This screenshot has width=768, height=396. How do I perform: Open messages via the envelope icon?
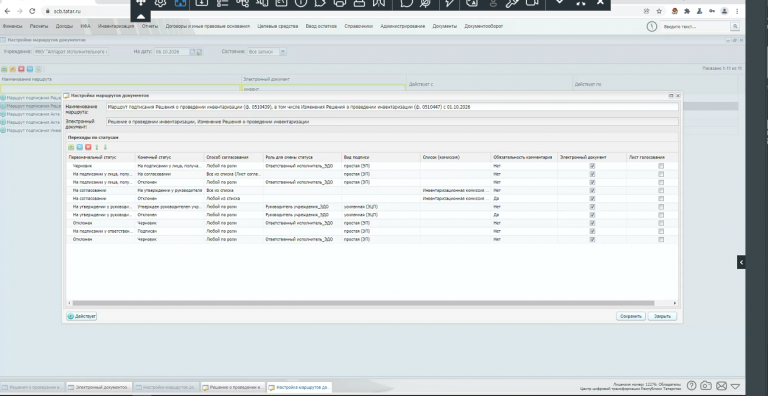(721, 386)
